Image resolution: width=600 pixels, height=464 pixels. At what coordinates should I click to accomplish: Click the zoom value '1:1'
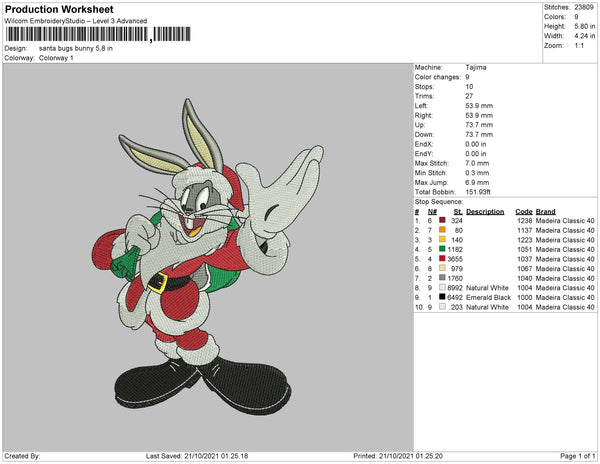click(579, 46)
